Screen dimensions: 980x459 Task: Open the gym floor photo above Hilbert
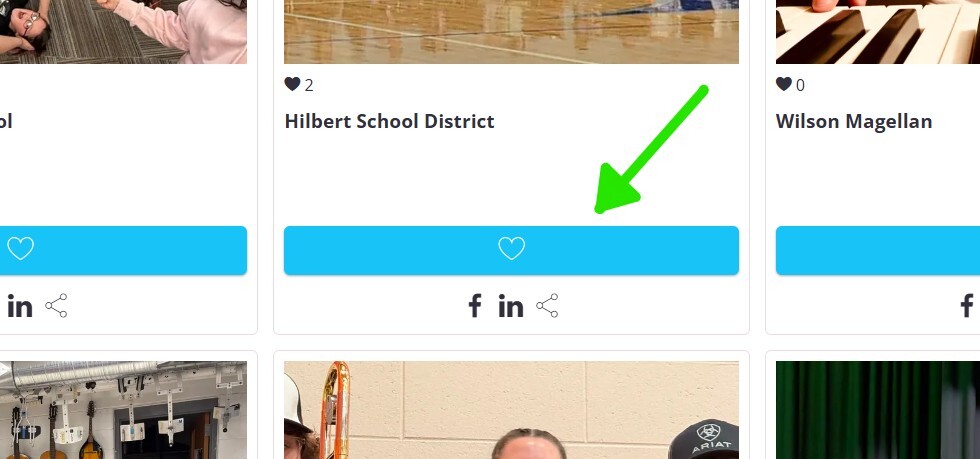(x=511, y=31)
